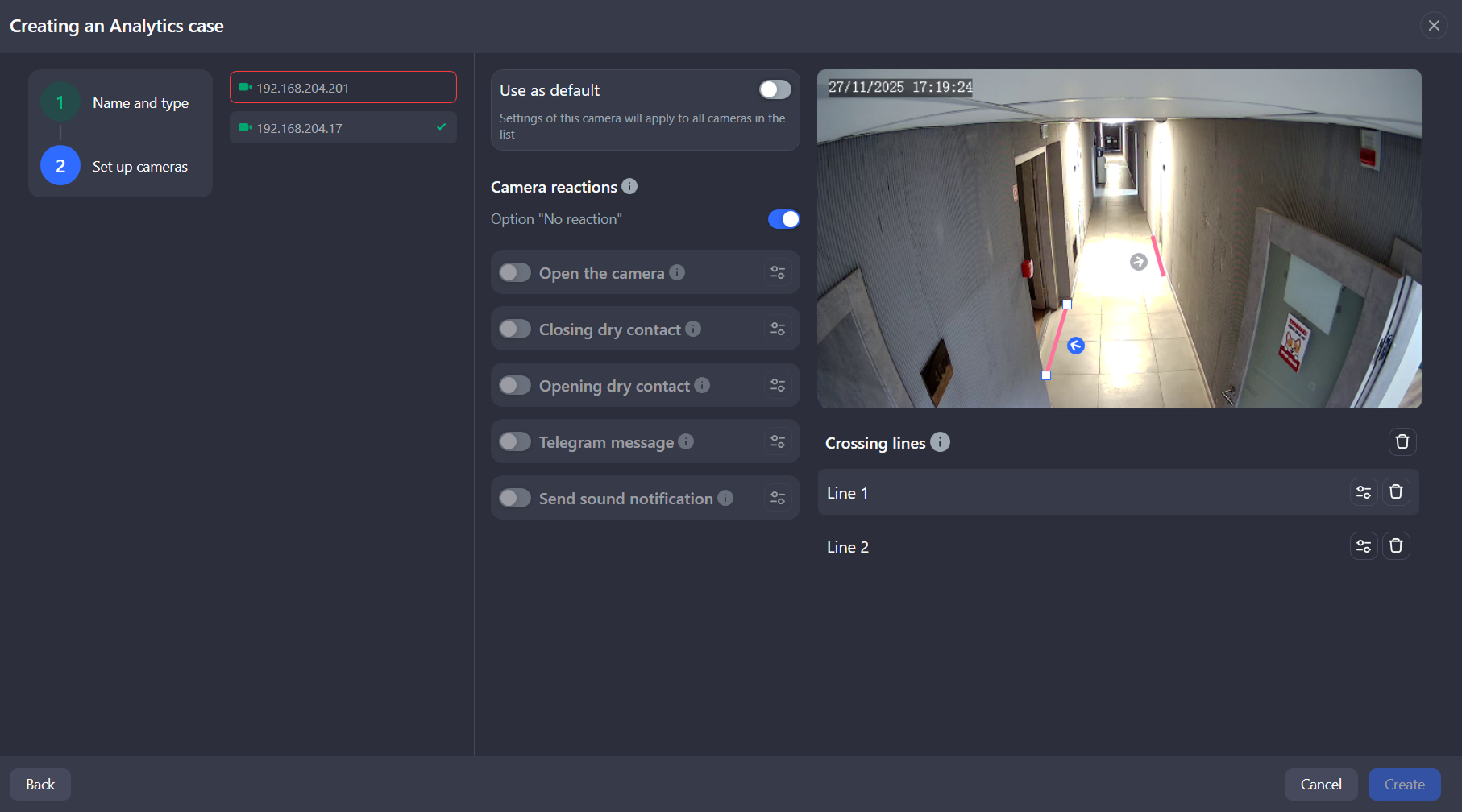Open Telegram message reaction settings
Viewport: 1462px width, 812px height.
(x=777, y=441)
